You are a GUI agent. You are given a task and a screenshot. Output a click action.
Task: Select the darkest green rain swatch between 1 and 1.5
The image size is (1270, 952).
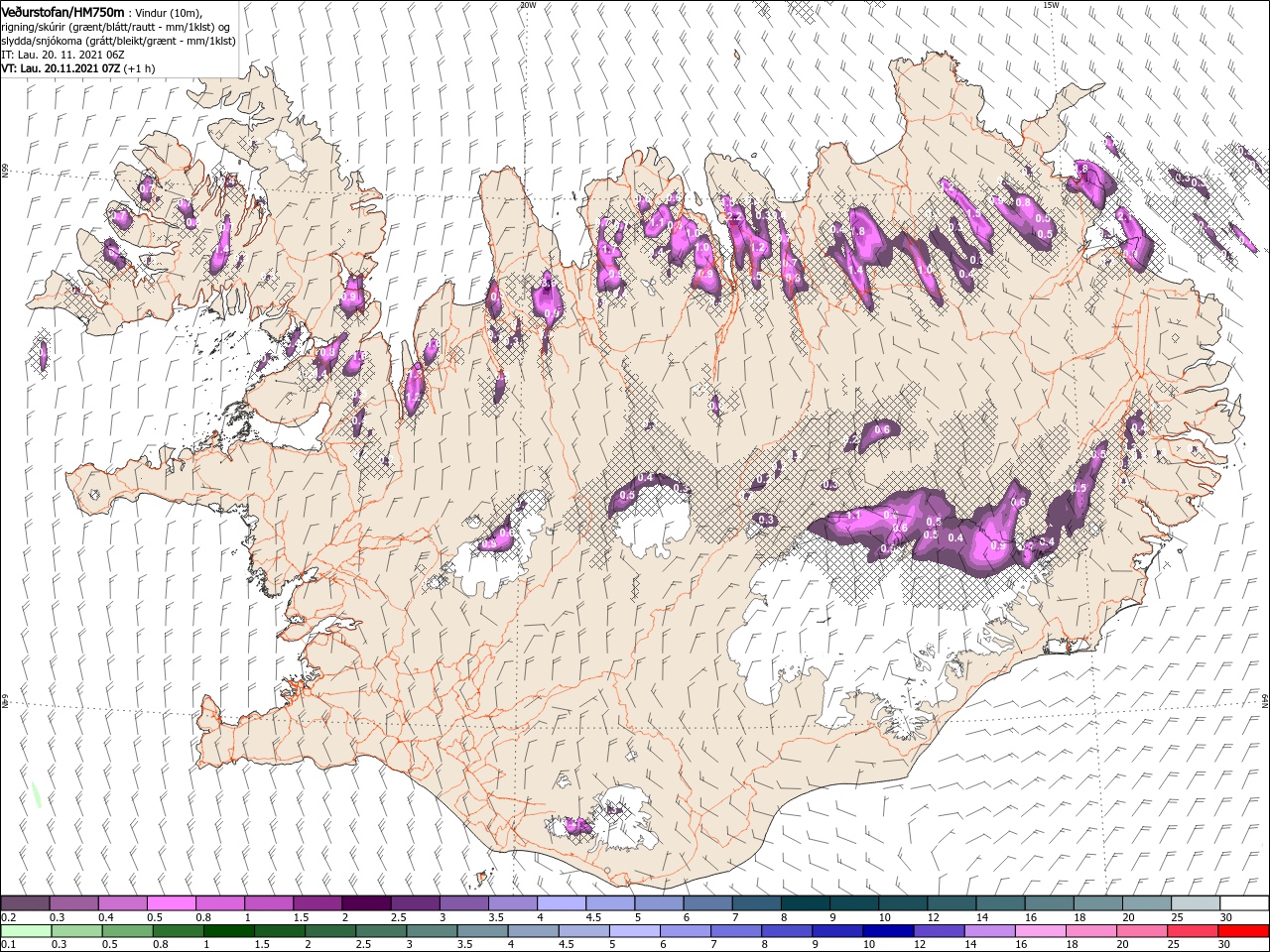(228, 931)
